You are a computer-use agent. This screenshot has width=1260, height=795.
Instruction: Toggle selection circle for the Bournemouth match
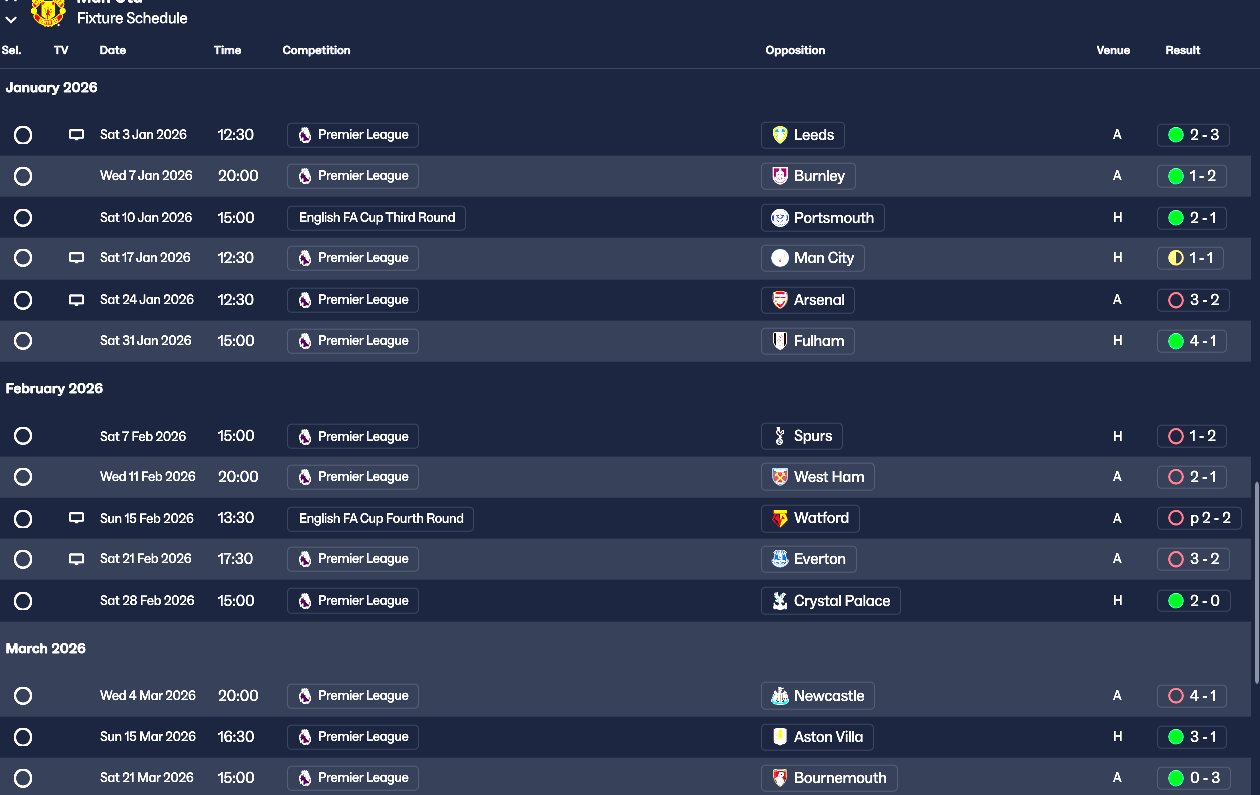23,778
